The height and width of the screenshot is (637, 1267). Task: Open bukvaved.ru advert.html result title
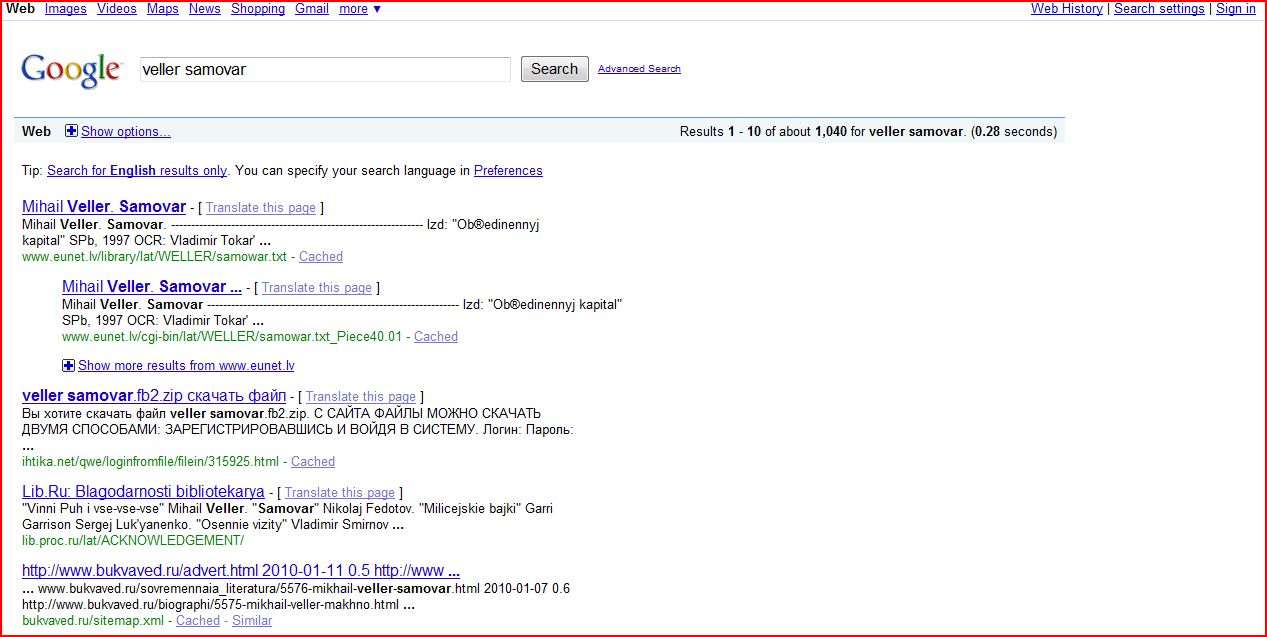(x=241, y=571)
